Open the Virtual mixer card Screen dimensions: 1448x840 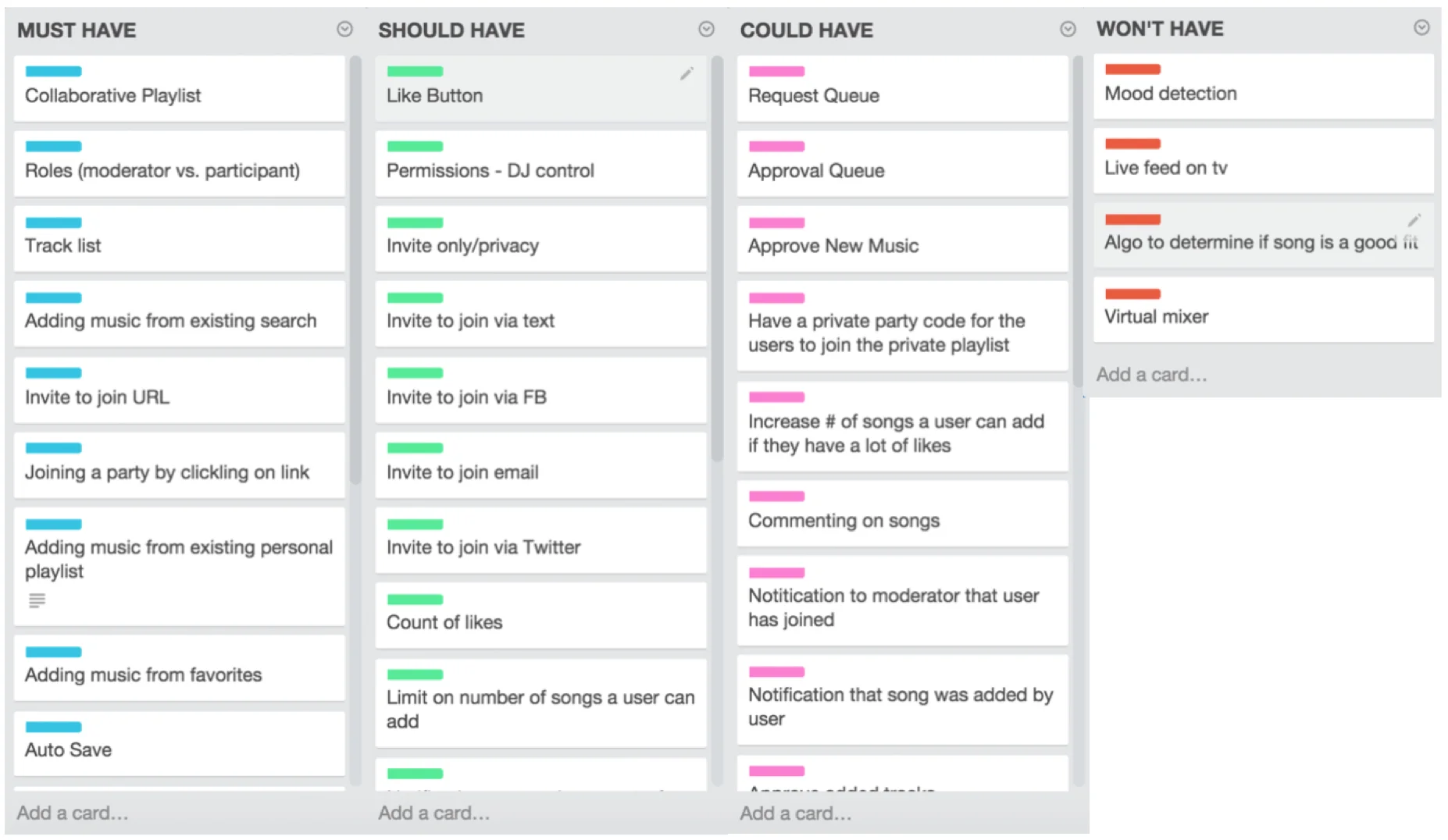1263,310
